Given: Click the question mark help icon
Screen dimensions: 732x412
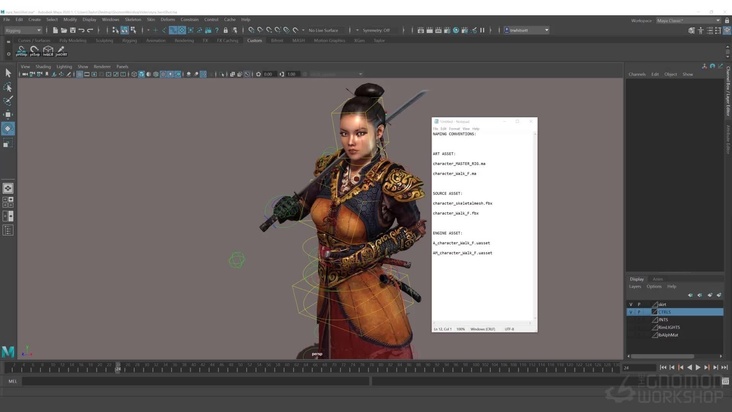Looking at the screenshot, I should (x=217, y=30).
